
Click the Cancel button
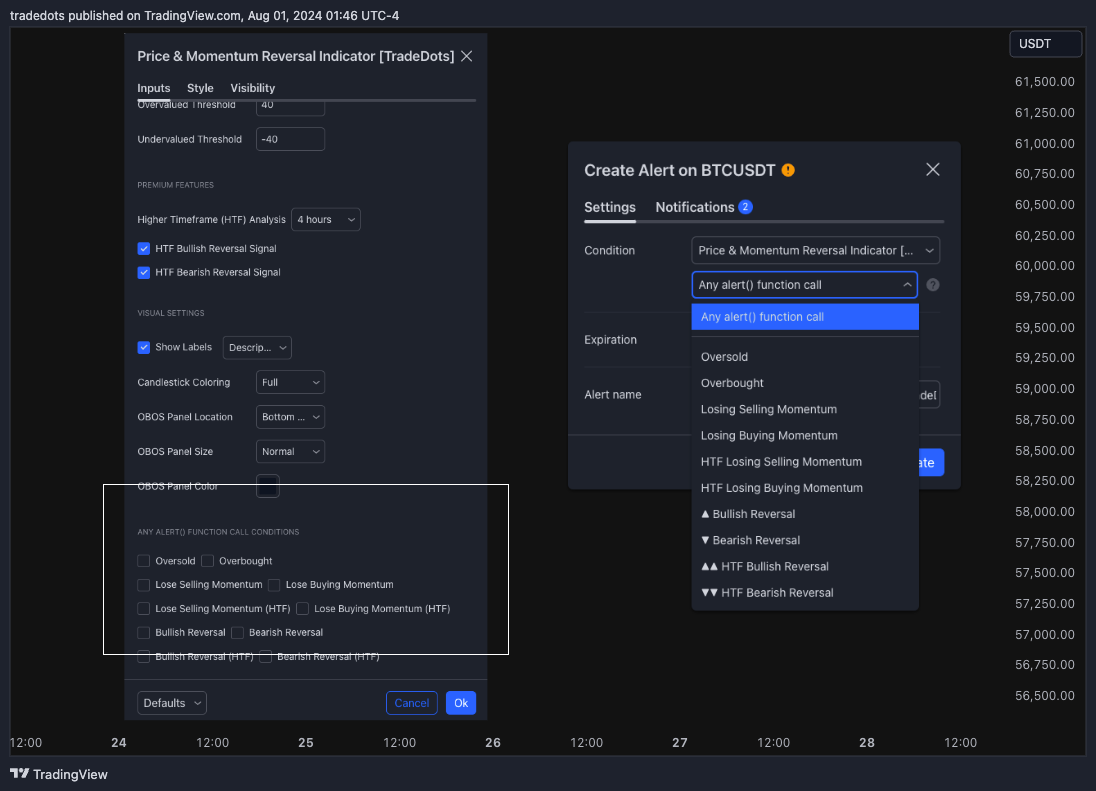tap(412, 703)
